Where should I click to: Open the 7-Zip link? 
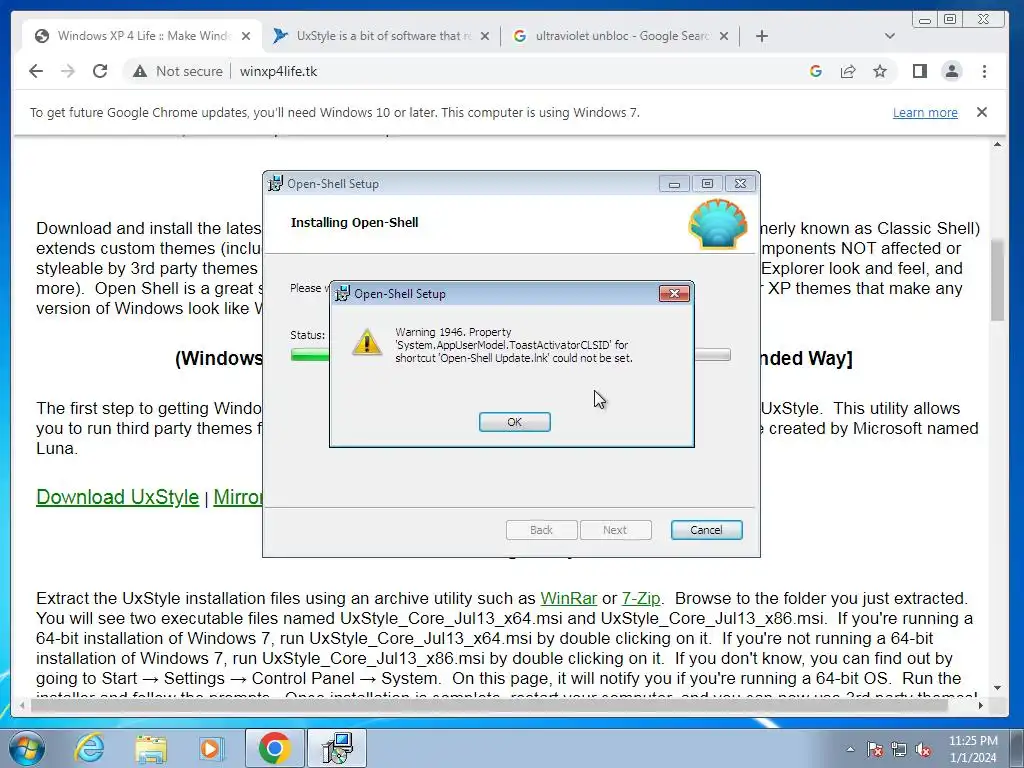tap(641, 598)
